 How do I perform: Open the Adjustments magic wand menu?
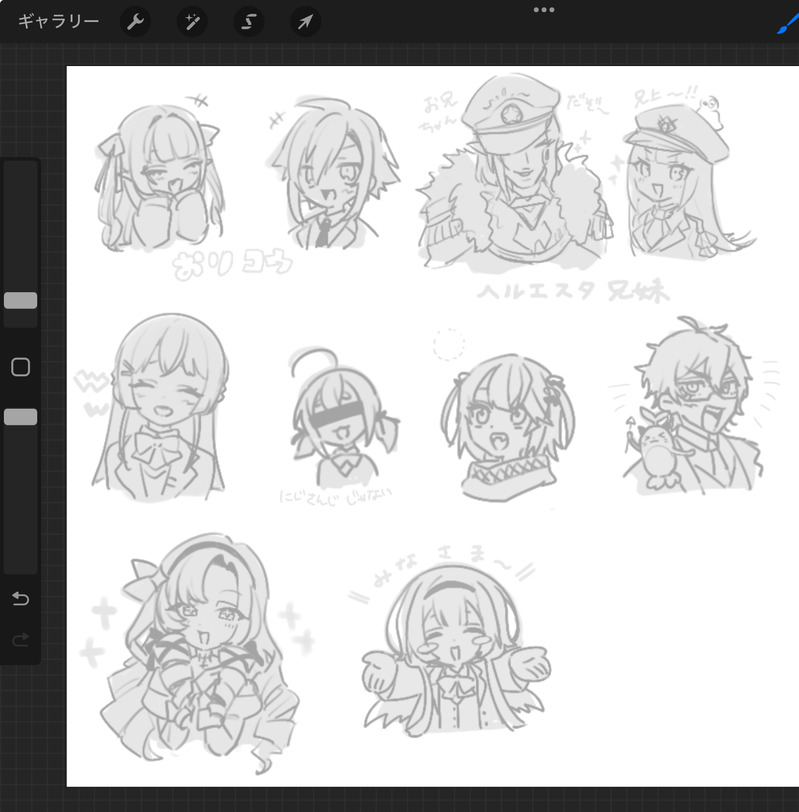[192, 22]
